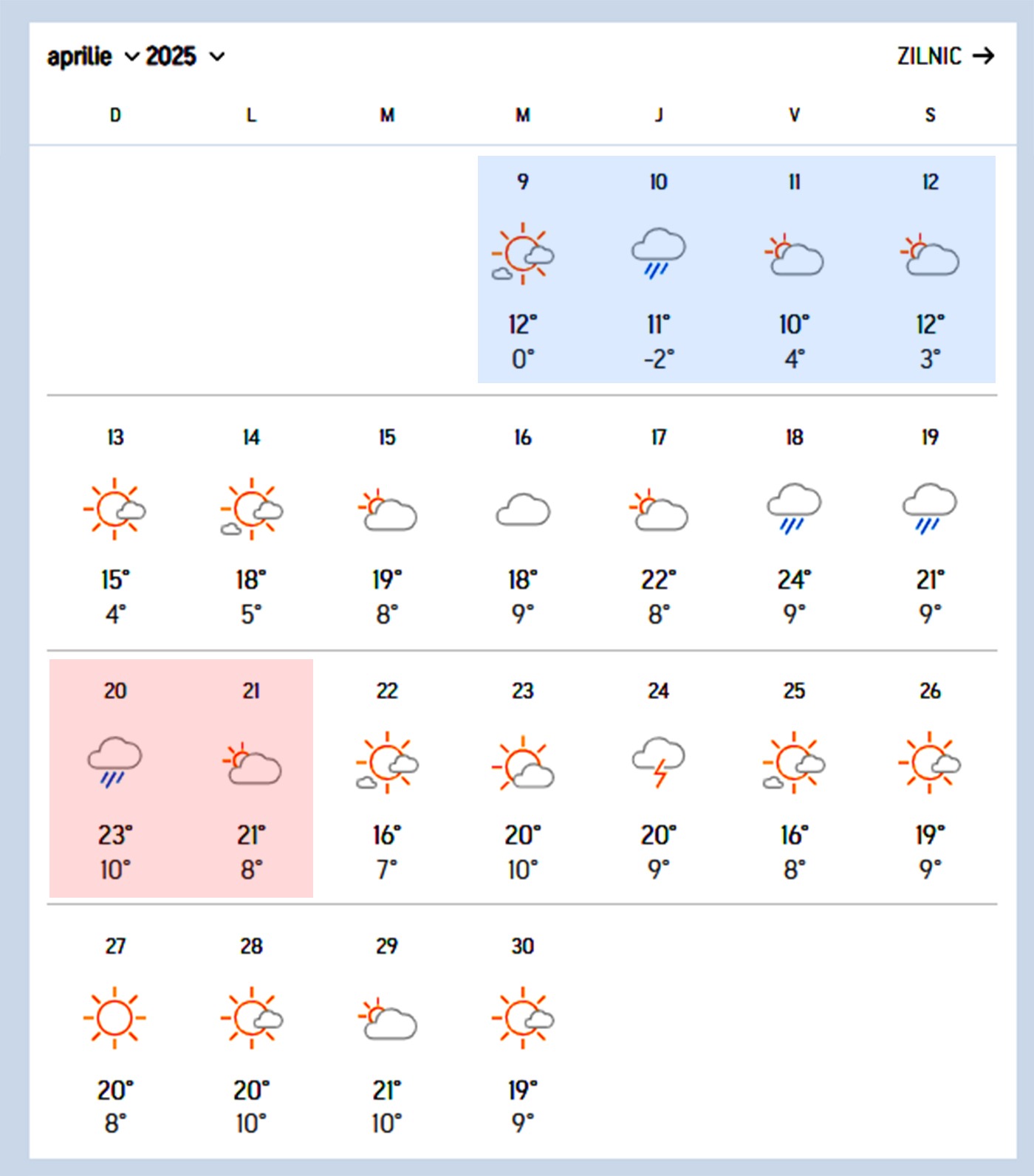Click the rain icon on April 10
The image size is (1034, 1176).
click(x=658, y=253)
